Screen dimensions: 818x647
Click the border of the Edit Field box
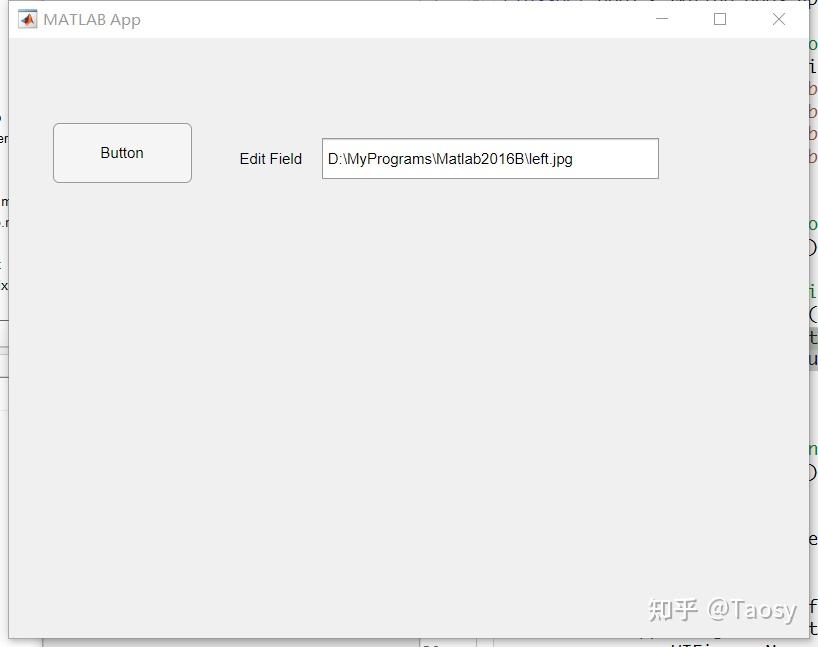tap(490, 139)
